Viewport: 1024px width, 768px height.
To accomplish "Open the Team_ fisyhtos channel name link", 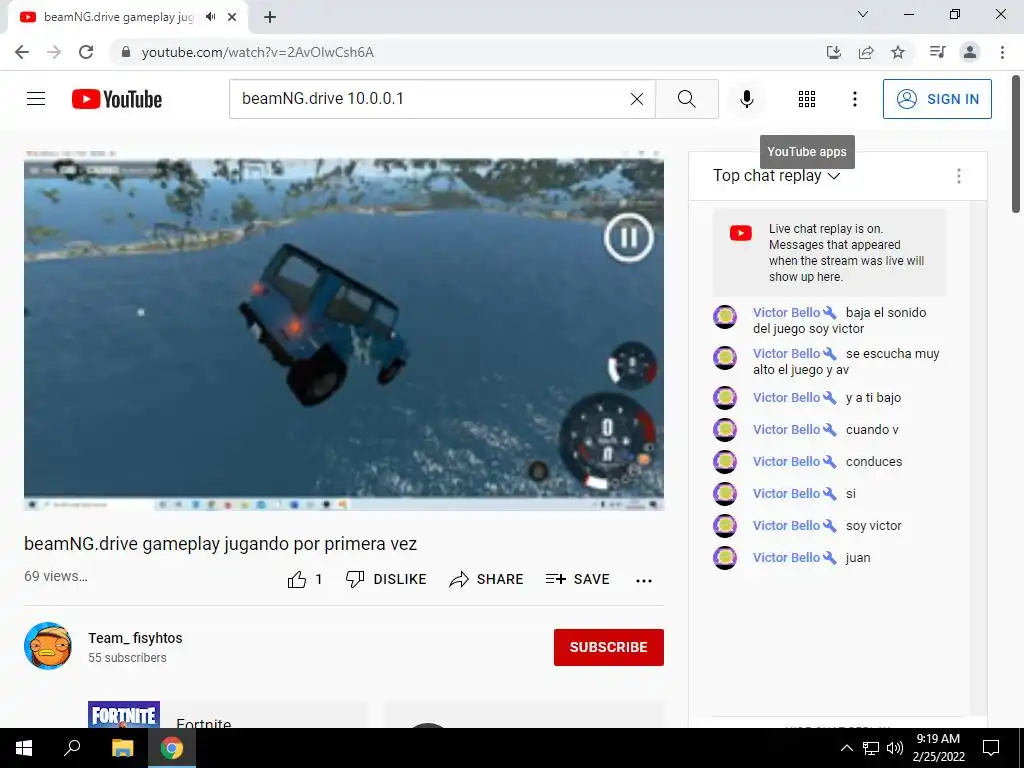I will coord(135,638).
